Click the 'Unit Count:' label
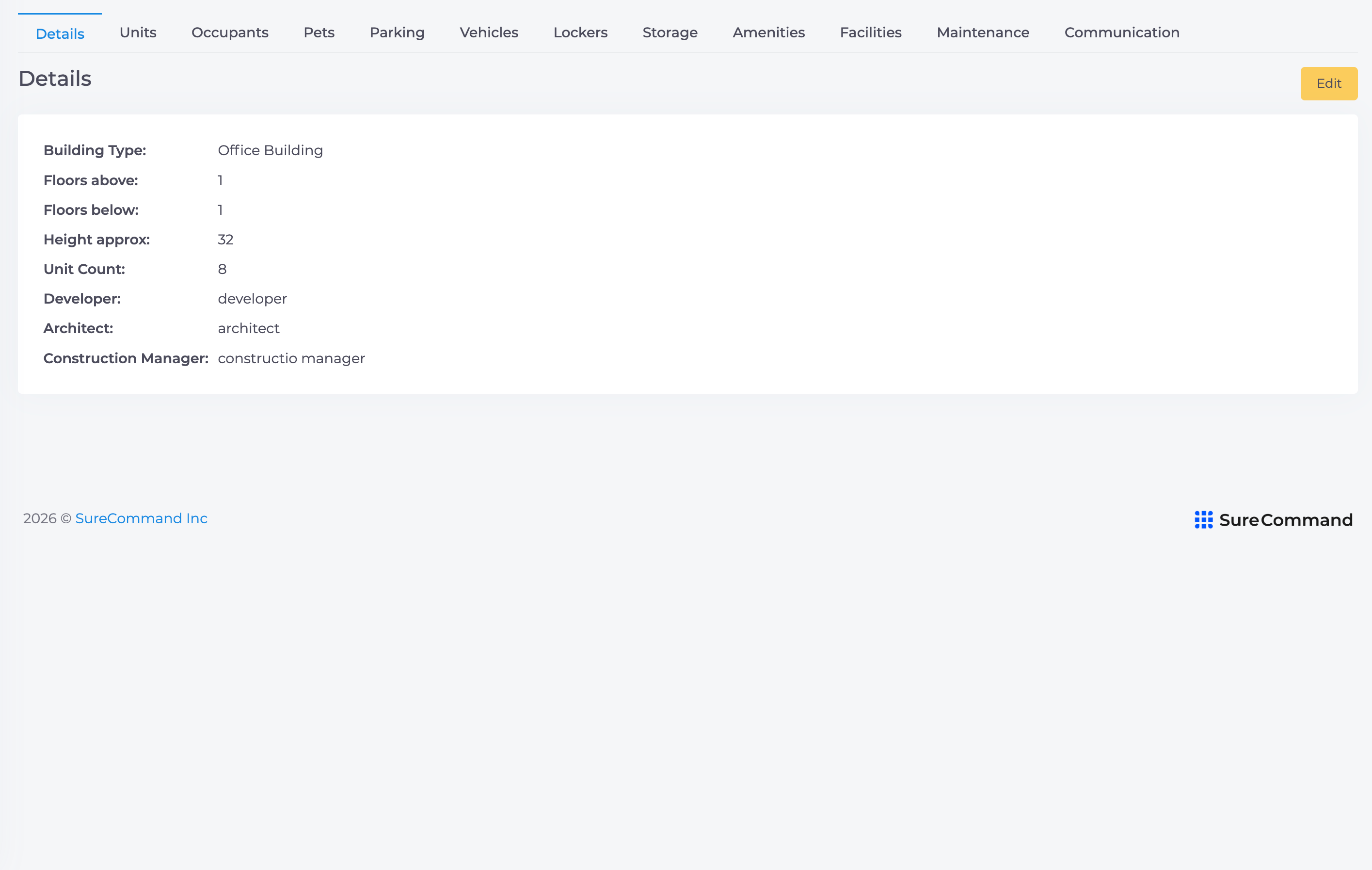The image size is (1372, 870). point(84,270)
